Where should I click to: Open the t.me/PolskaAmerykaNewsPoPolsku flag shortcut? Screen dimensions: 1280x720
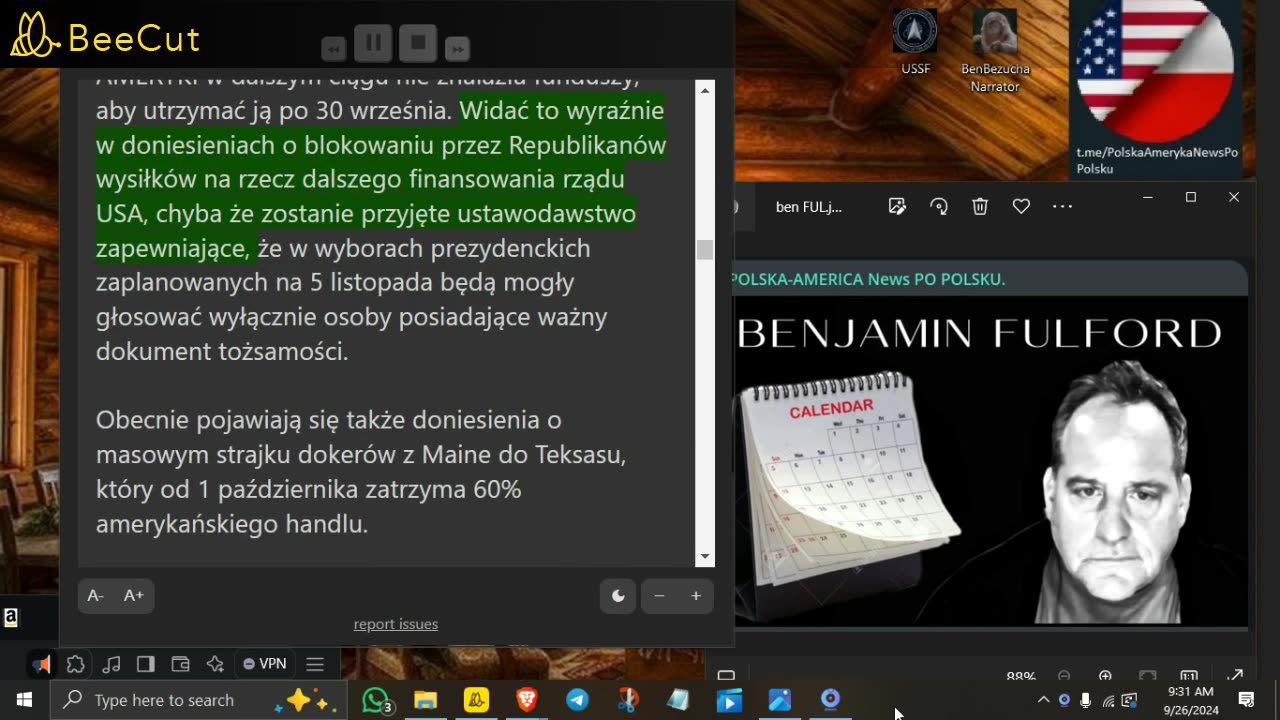[1157, 88]
